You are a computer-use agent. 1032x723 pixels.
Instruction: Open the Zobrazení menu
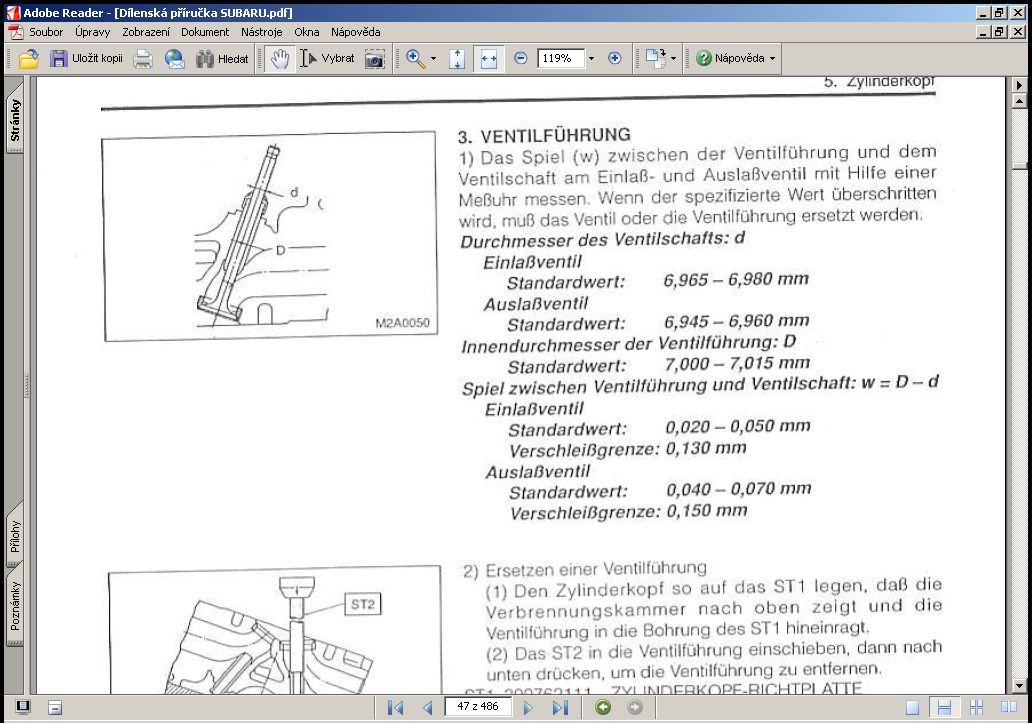146,32
